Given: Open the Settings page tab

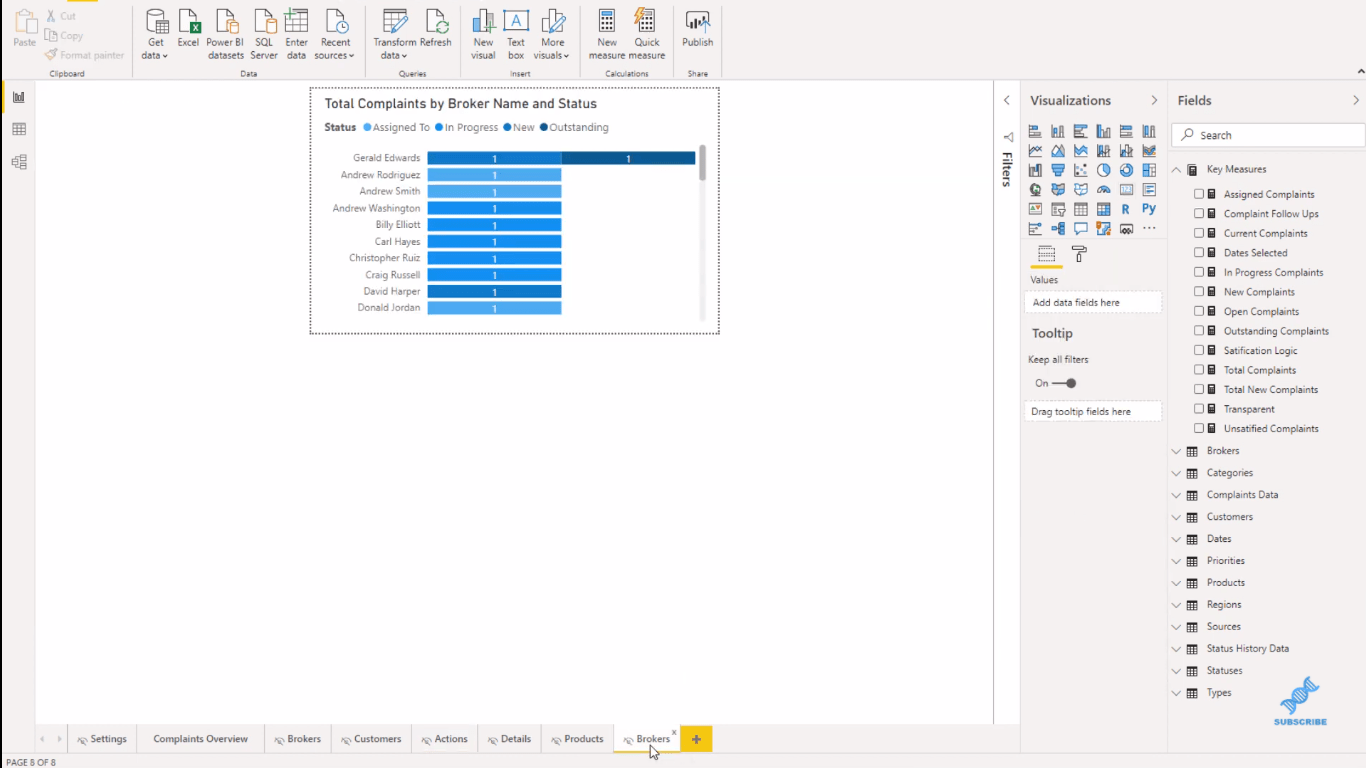Looking at the screenshot, I should 102,739.
